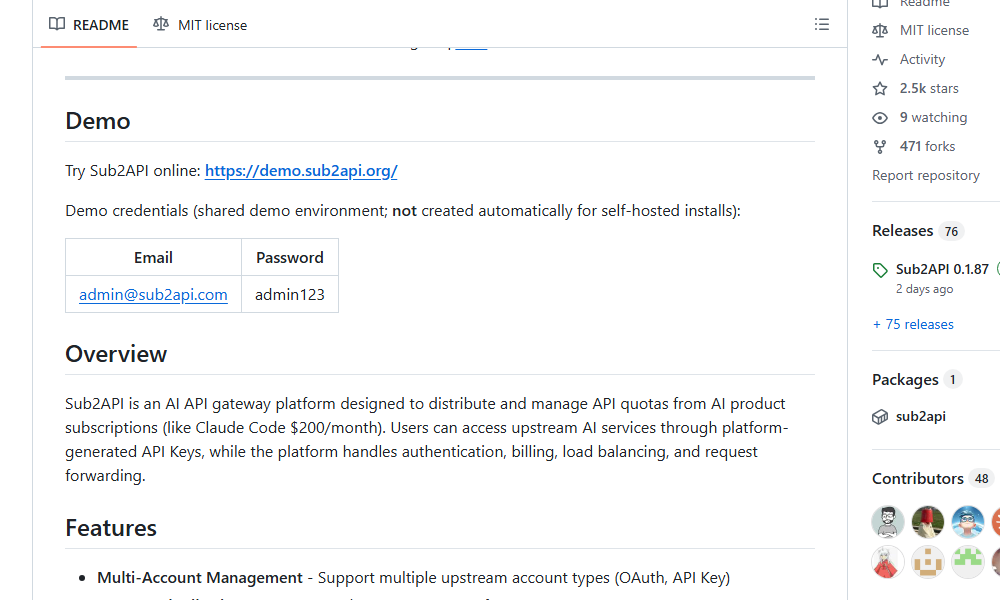This screenshot has width=1000, height=600.
Task: Open the '+ 75 releases' link
Action: (x=913, y=324)
